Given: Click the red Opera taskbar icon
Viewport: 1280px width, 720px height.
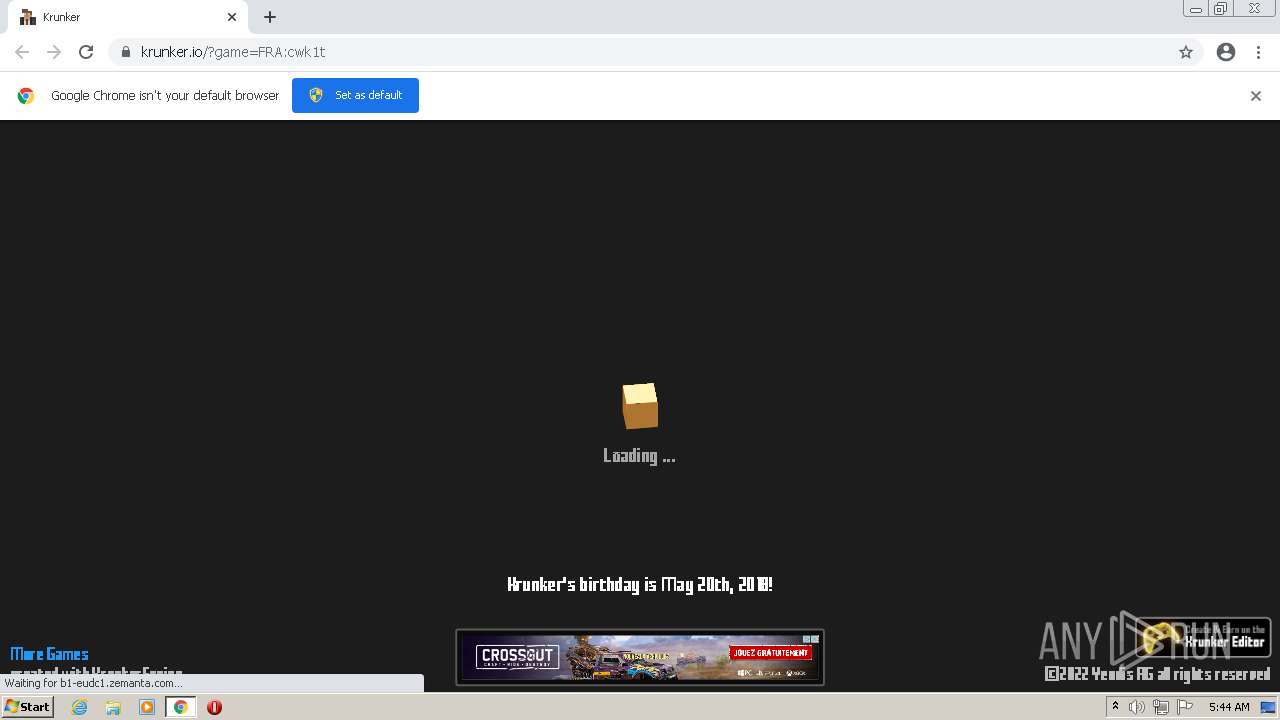Looking at the screenshot, I should 214,707.
